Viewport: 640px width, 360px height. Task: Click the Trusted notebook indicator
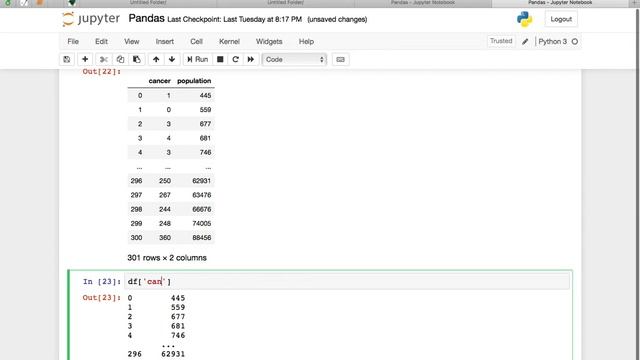[x=501, y=41]
